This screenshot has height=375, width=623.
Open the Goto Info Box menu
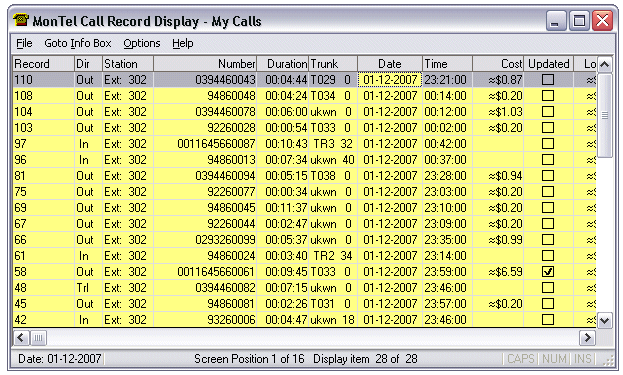[x=77, y=43]
